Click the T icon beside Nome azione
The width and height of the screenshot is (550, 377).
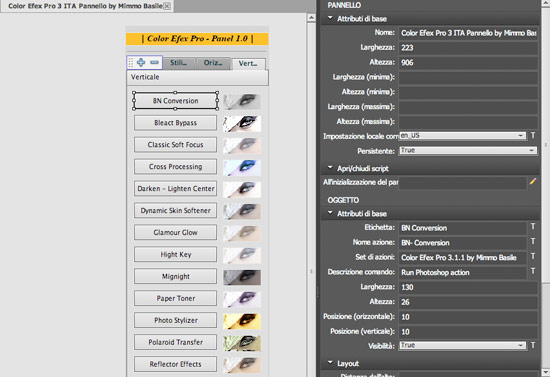tap(533, 241)
